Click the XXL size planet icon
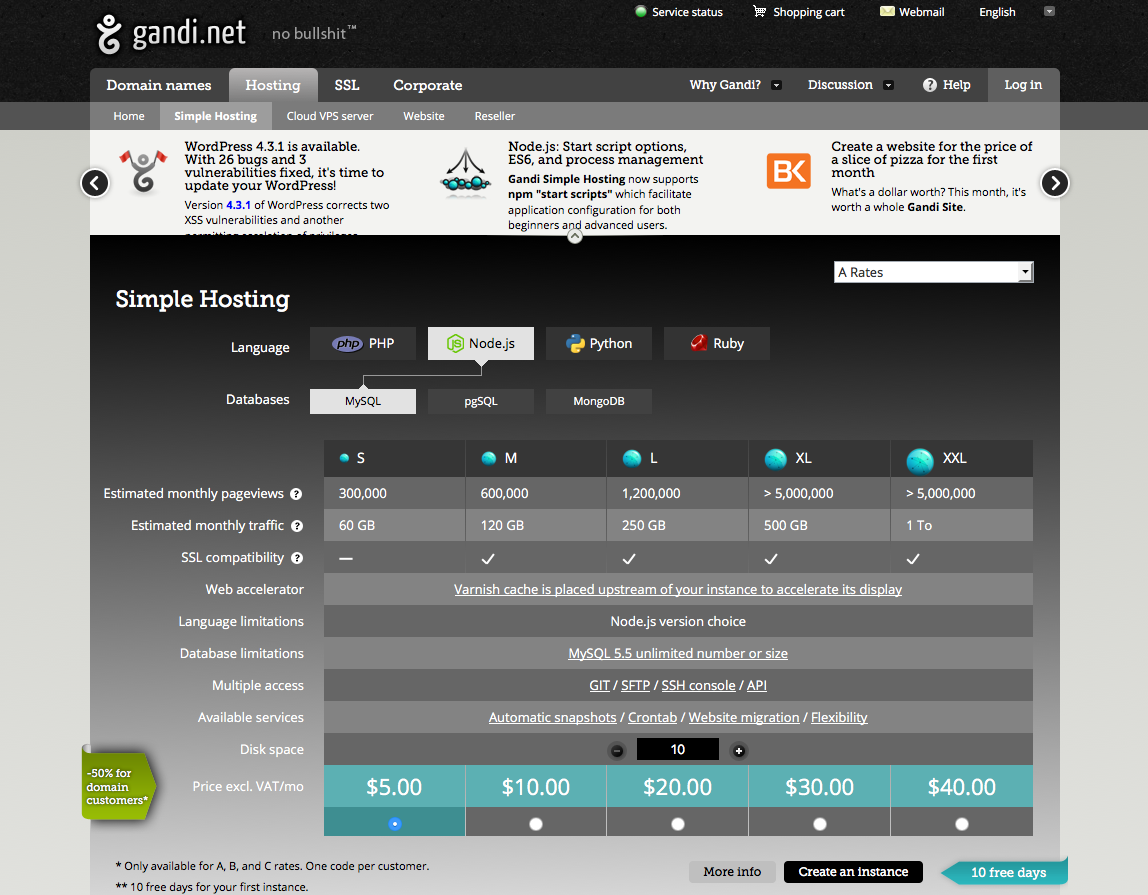Viewport: 1148px width, 895px height. (920, 461)
